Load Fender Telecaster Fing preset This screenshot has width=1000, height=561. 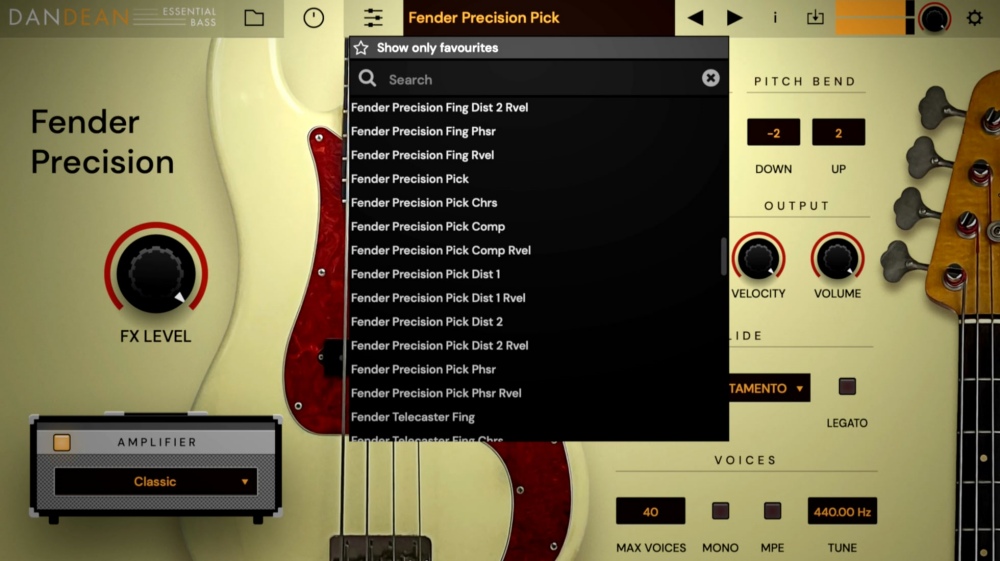tap(413, 417)
